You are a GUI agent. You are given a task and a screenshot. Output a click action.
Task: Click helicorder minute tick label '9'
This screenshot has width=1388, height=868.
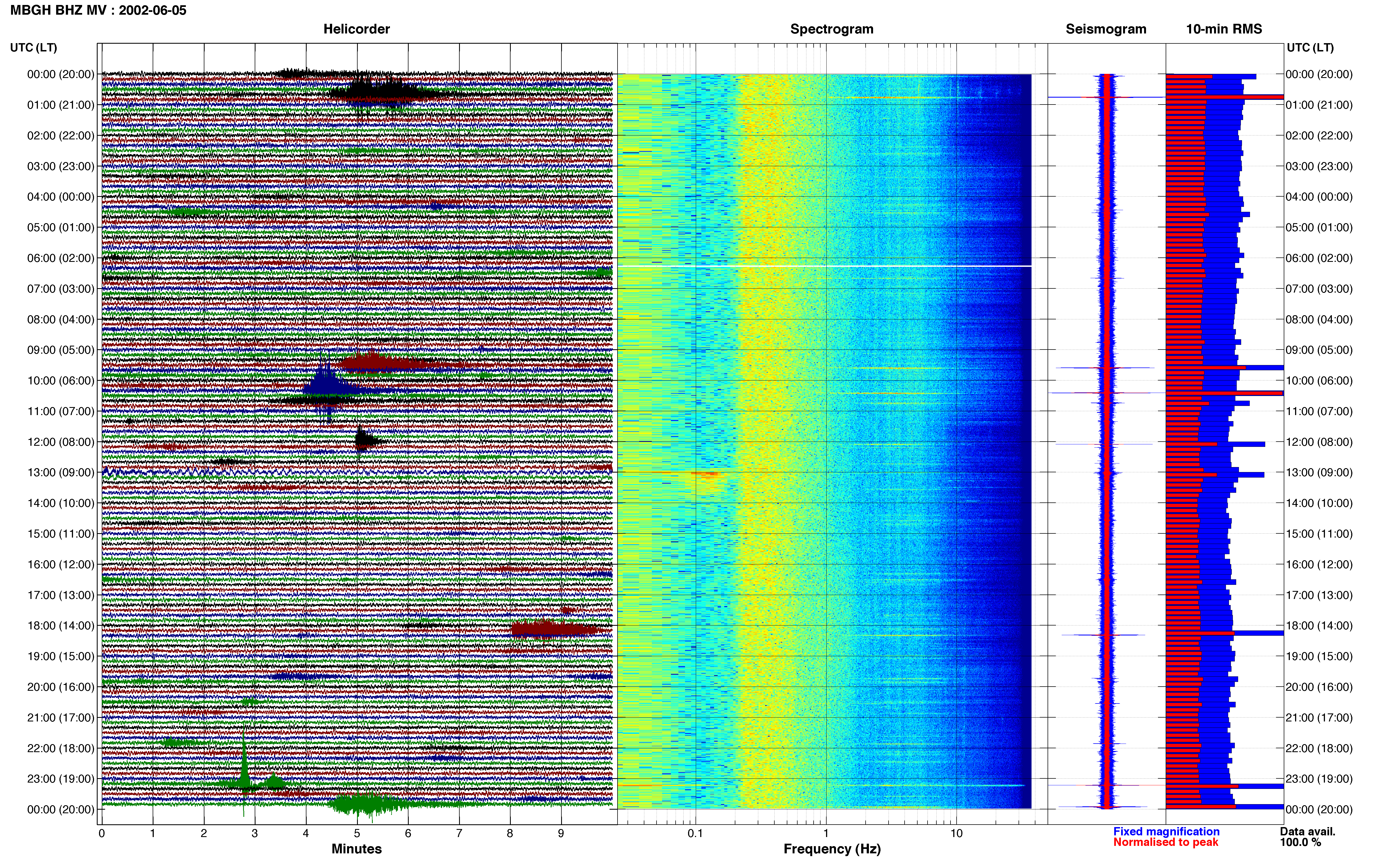[561, 833]
